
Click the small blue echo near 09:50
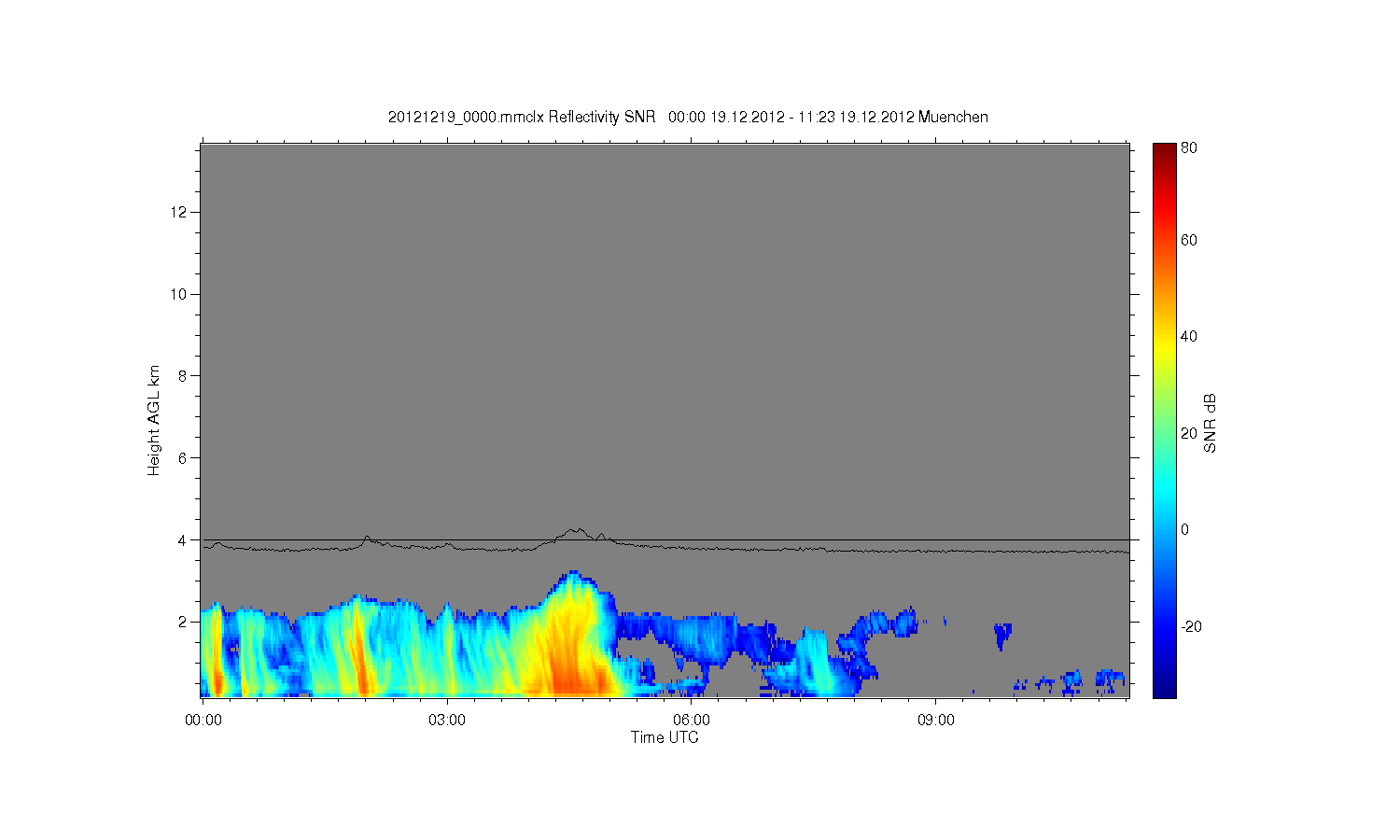1002,635
